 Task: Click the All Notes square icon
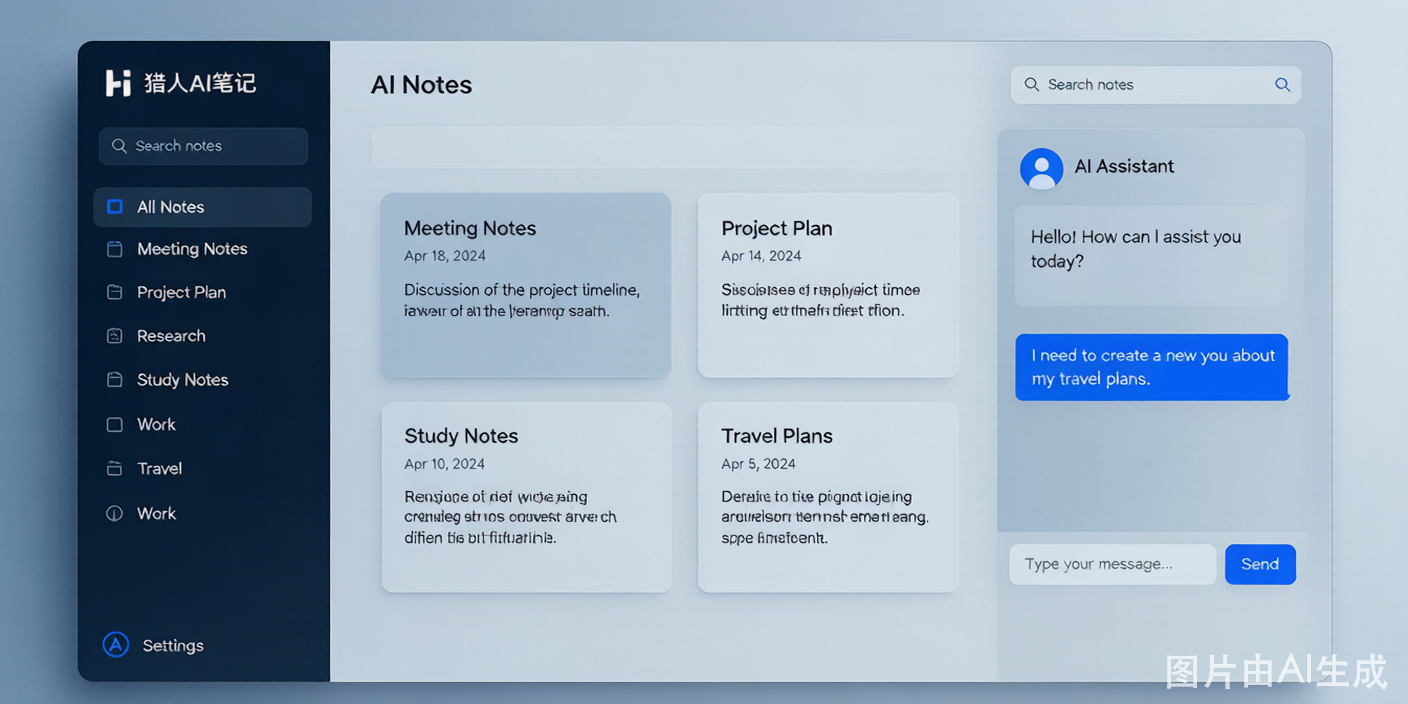pos(115,206)
